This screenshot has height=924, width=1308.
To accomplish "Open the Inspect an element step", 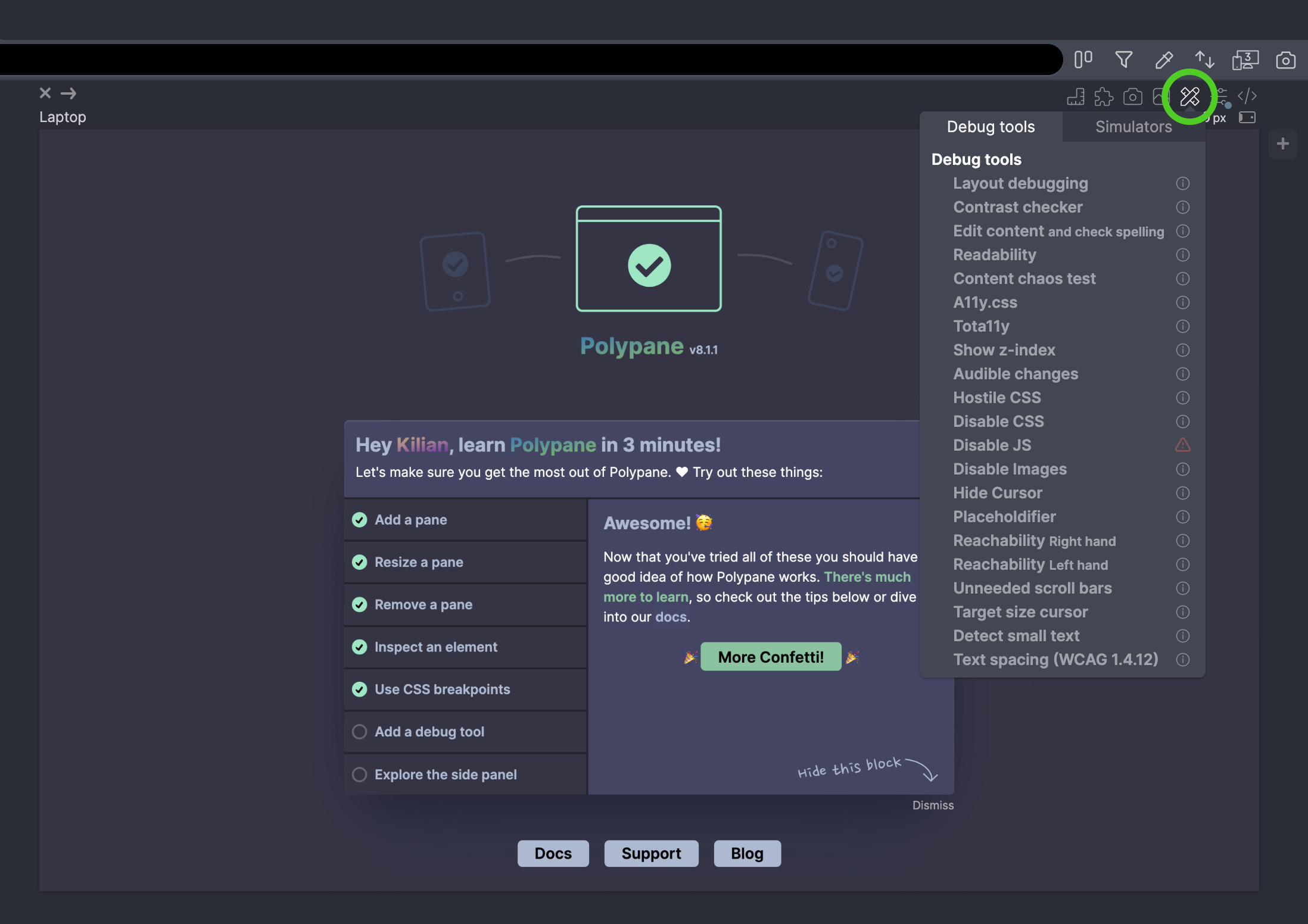I will tap(465, 647).
